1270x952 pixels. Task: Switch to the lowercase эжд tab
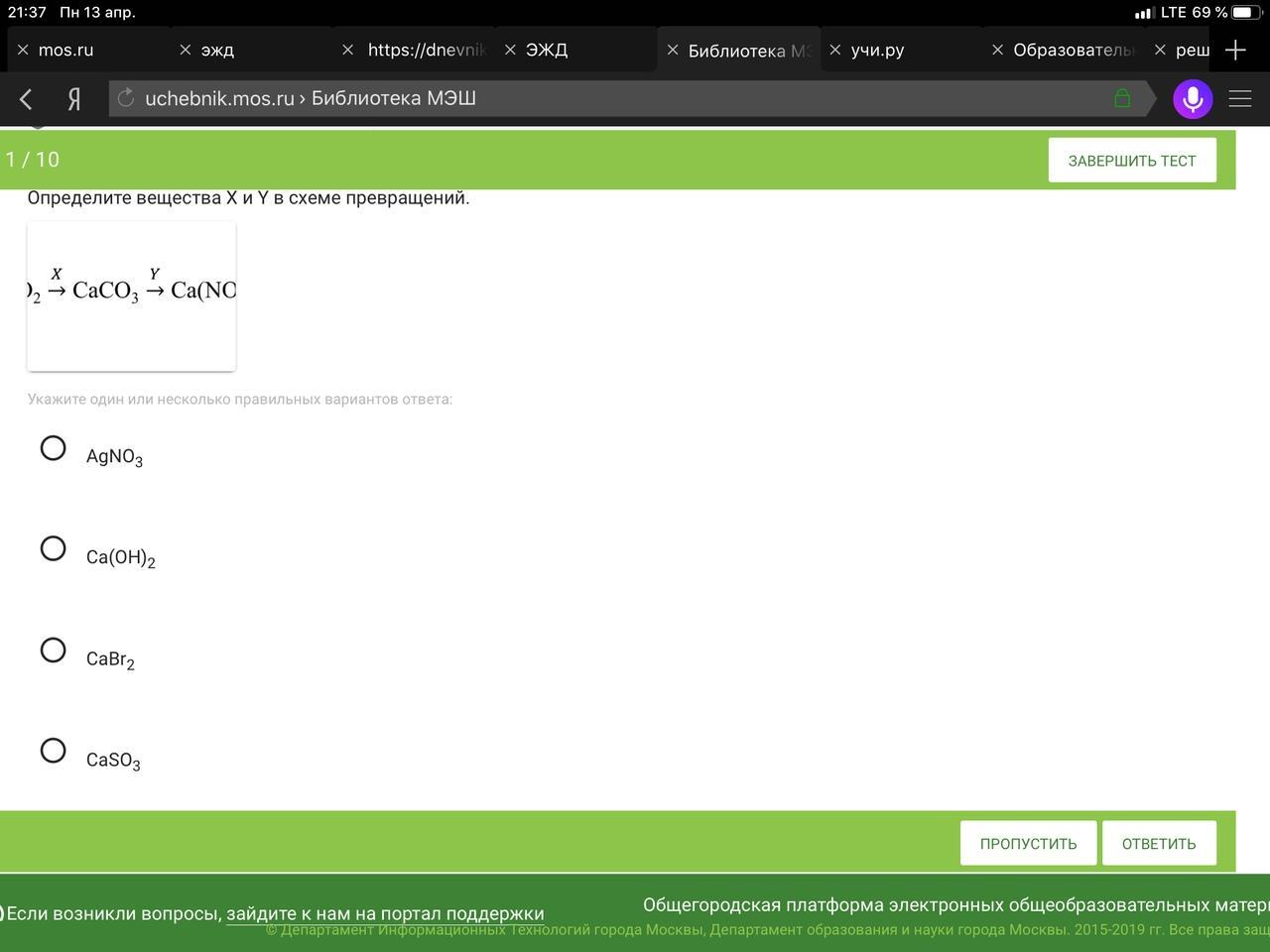217,50
